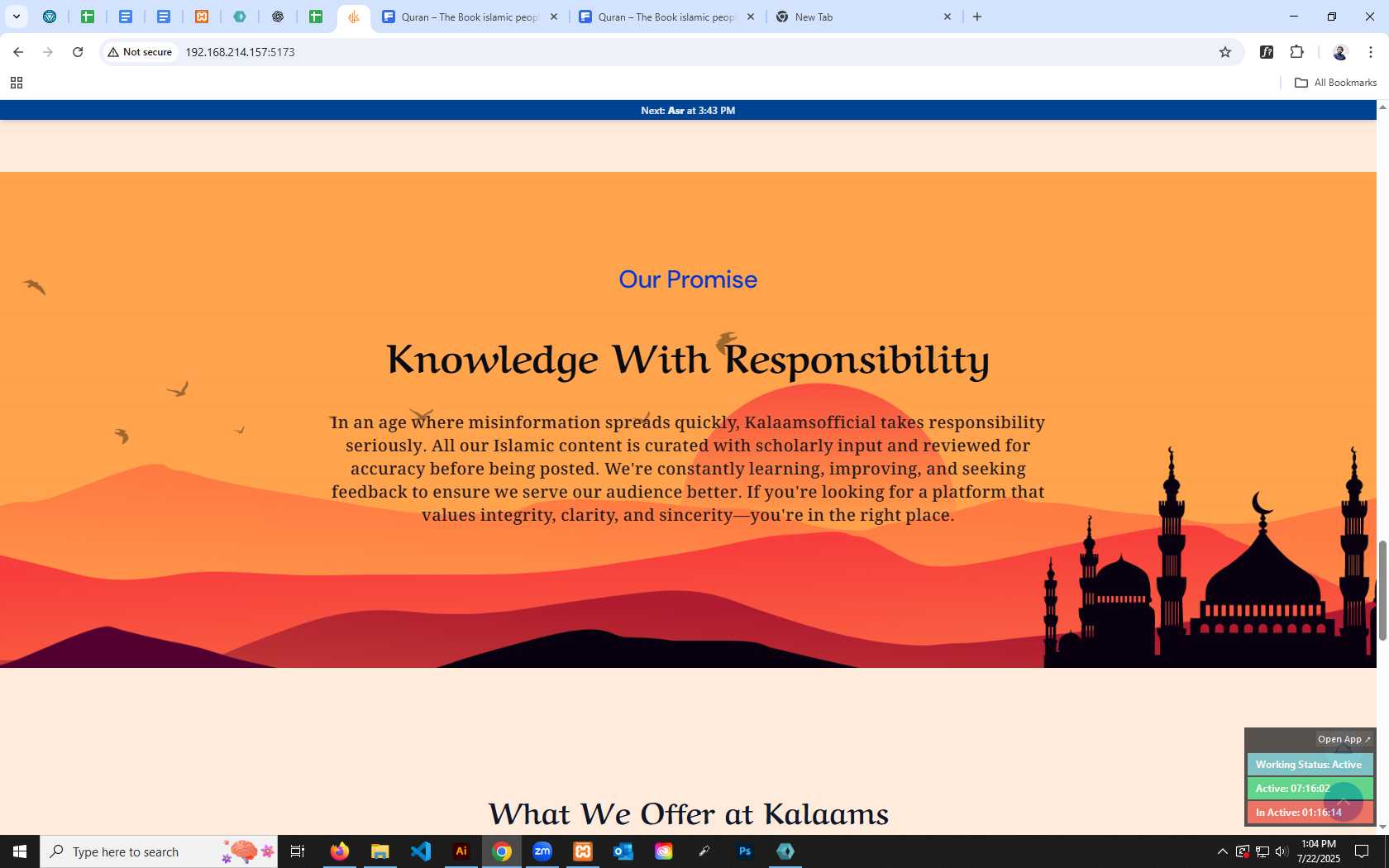
Task: Open Adobe Creative Cloud from the taskbar
Action: [x=664, y=851]
